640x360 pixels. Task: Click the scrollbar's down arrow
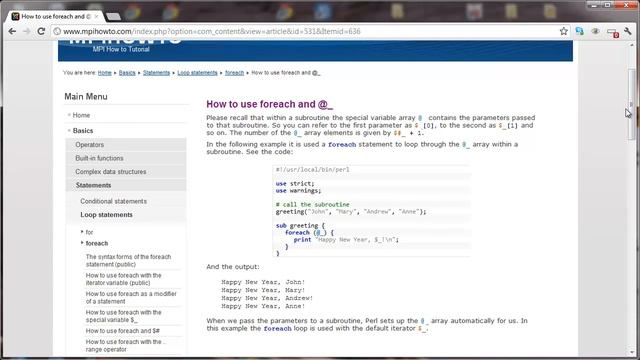[631, 352]
